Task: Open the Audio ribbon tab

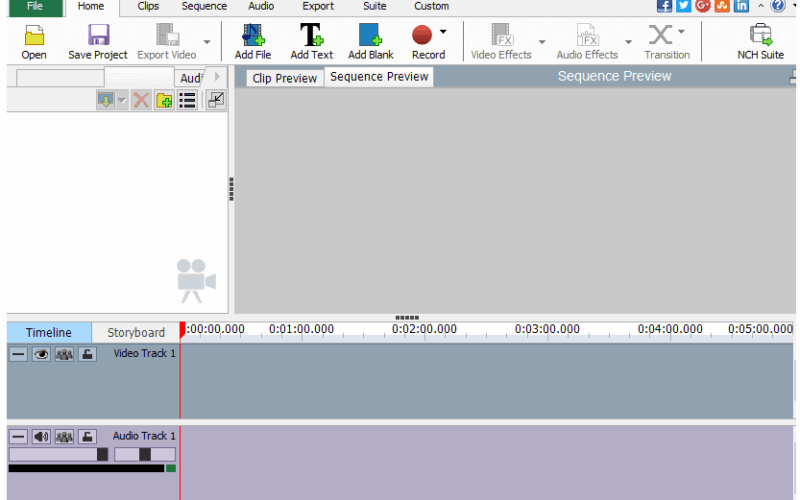Action: [x=261, y=6]
